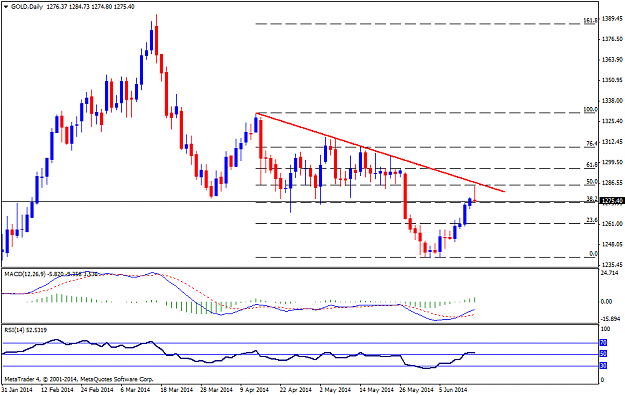Click the 14 May 2014 date label
The image size is (625, 395).
pos(375,389)
